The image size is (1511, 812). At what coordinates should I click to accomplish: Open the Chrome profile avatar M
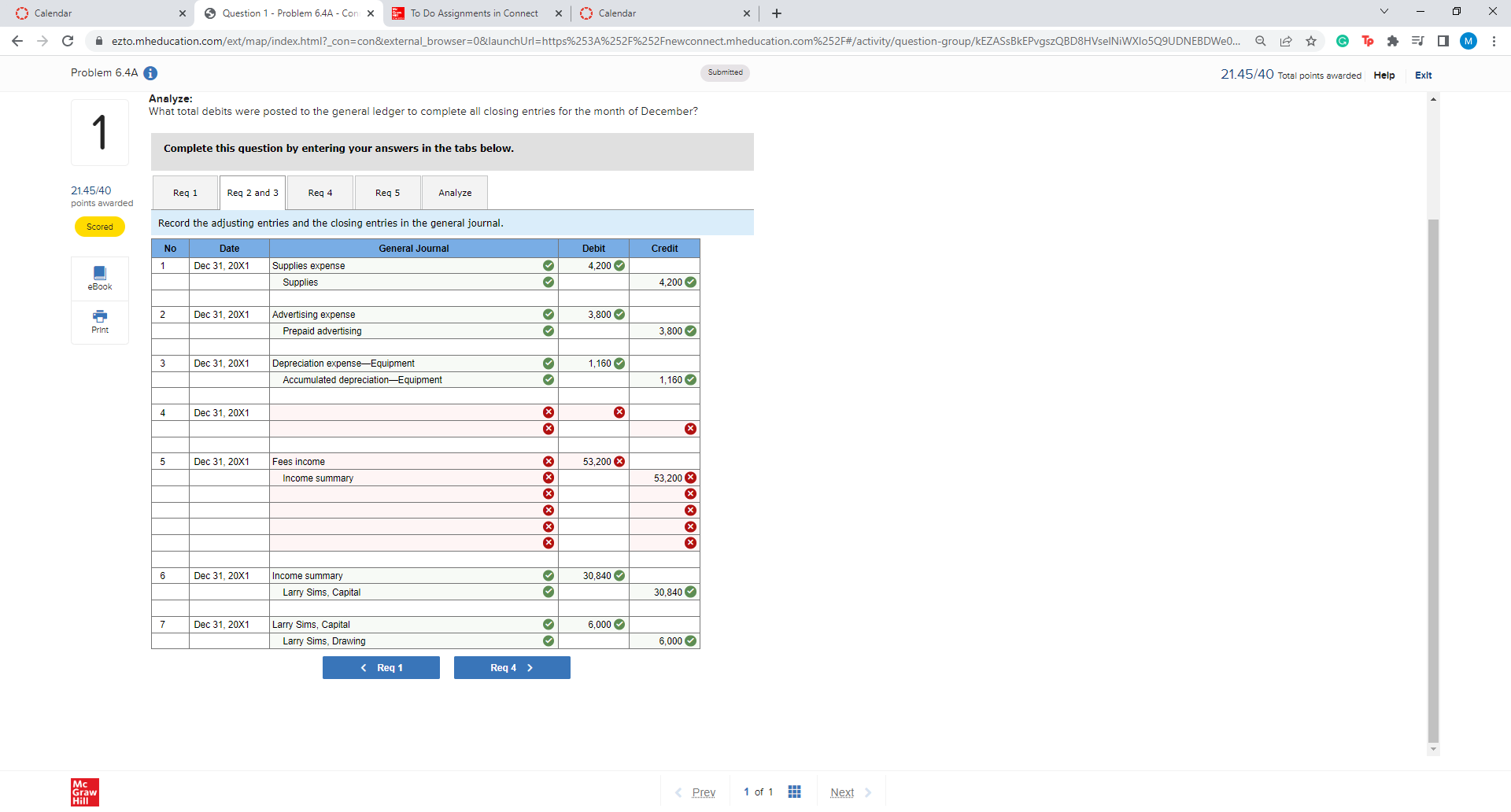coord(1469,41)
